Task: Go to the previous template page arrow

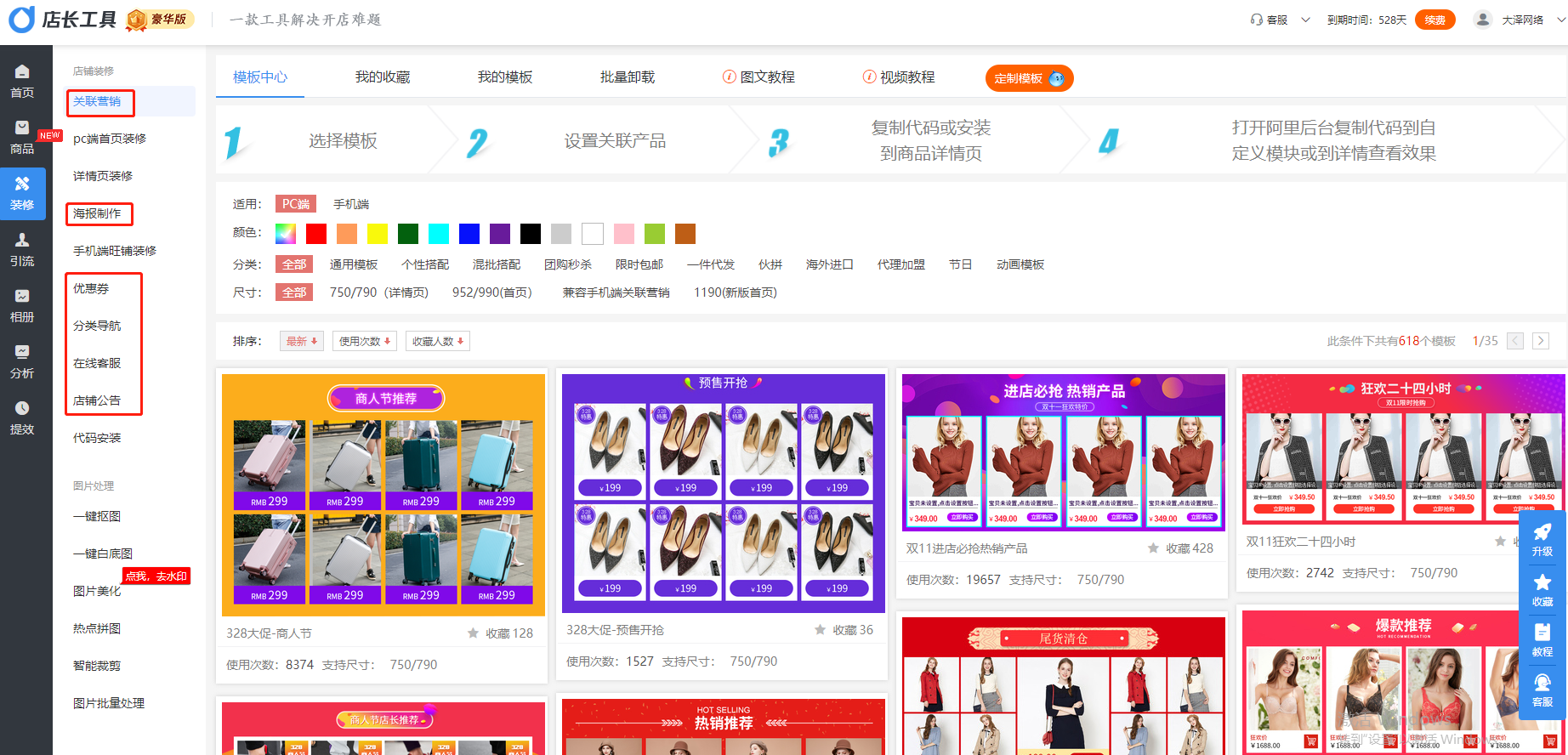Action: tap(1515, 341)
